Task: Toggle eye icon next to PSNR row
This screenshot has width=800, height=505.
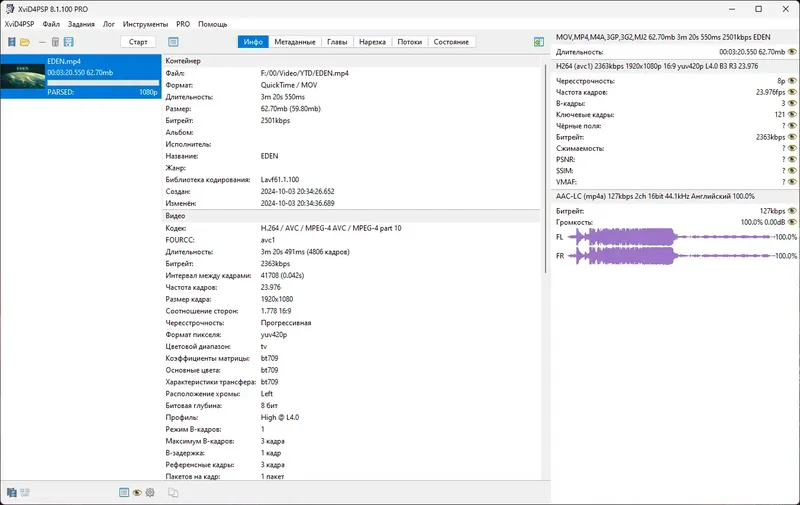Action: click(791, 159)
